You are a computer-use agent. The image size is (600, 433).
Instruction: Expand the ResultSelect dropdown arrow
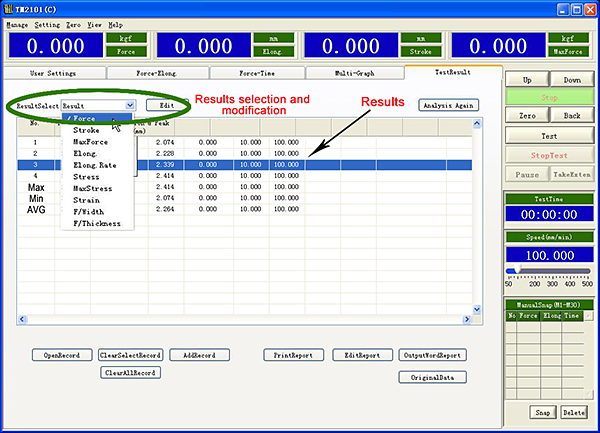pos(130,104)
